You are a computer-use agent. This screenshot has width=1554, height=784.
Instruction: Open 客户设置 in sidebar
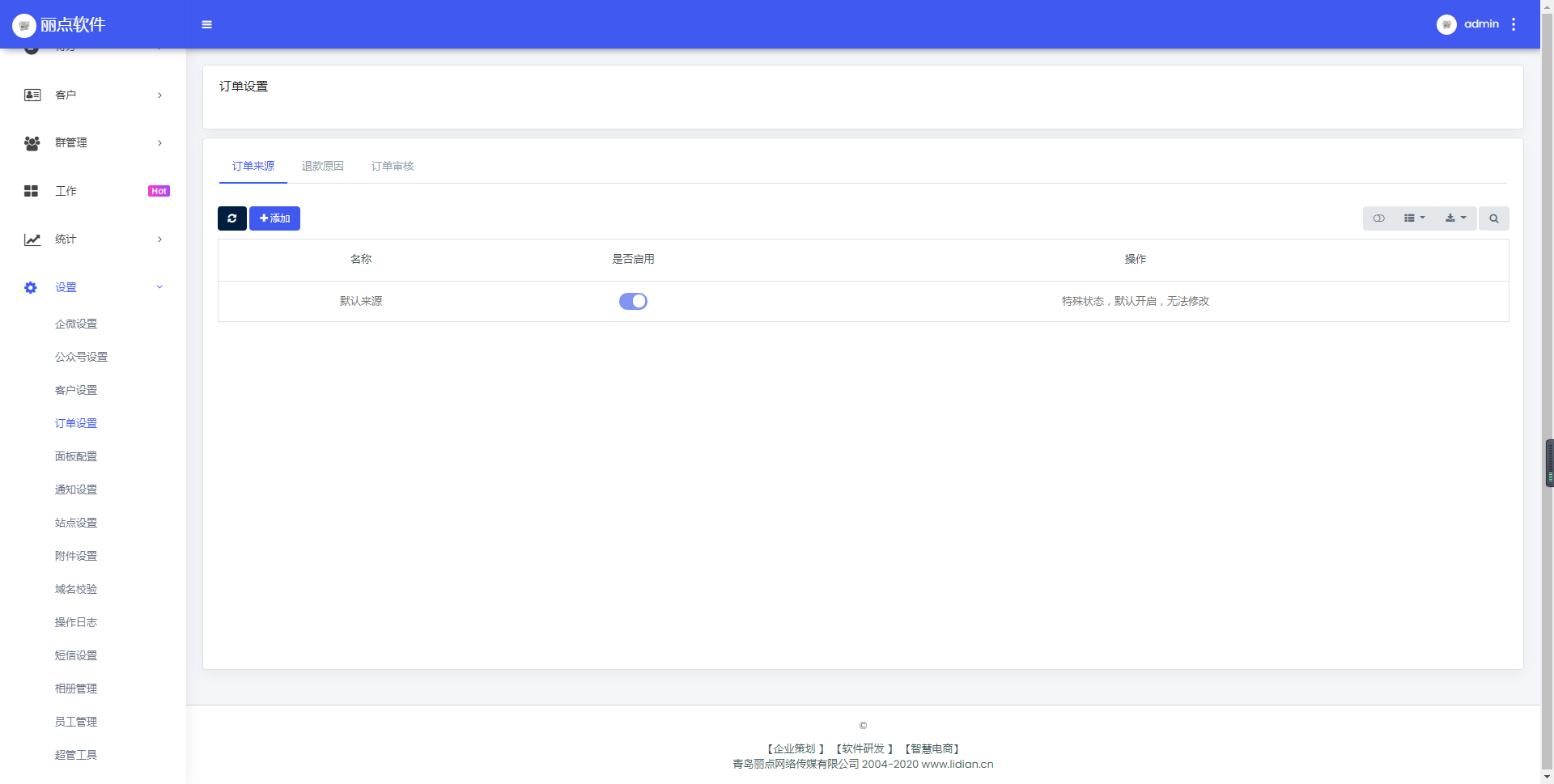[76, 390]
